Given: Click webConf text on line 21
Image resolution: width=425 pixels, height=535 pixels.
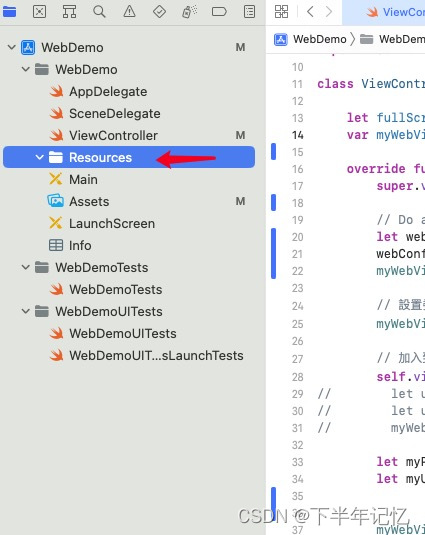Looking at the screenshot, I should pyautogui.click(x=400, y=254).
